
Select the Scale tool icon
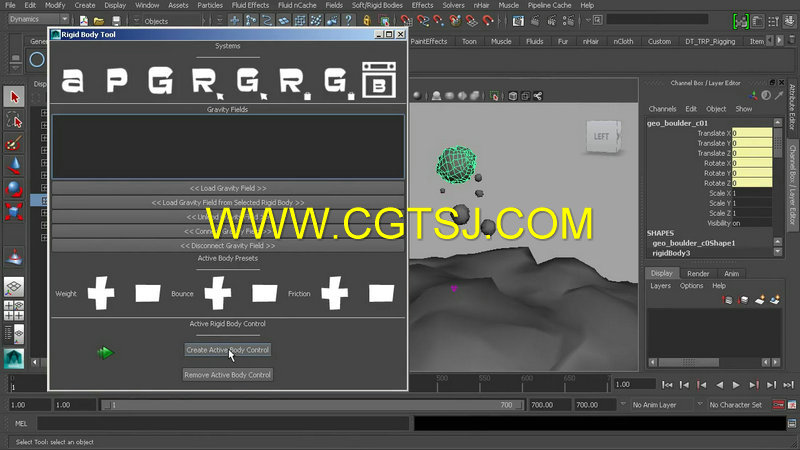click(x=14, y=212)
